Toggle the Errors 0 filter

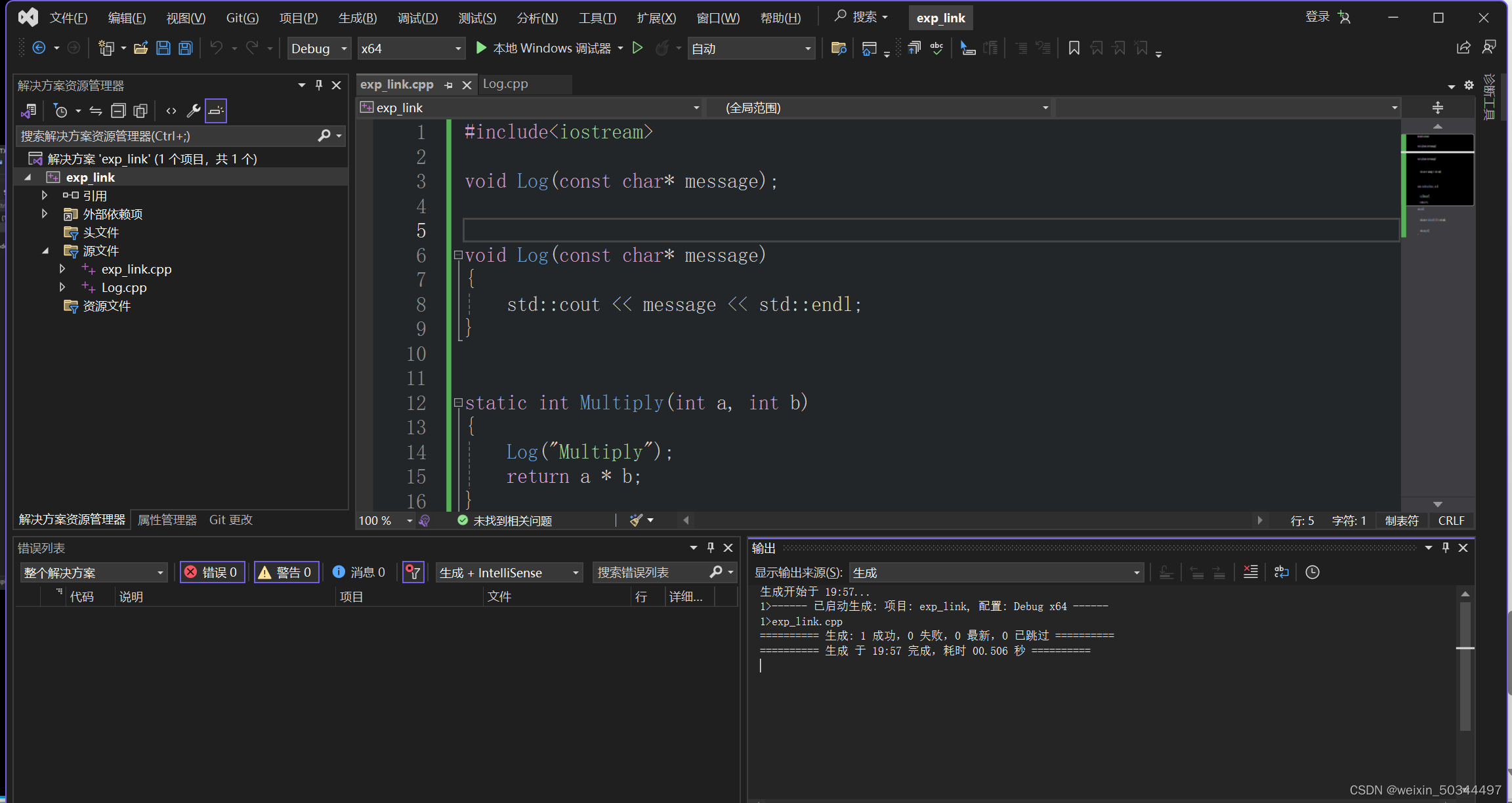click(x=212, y=572)
